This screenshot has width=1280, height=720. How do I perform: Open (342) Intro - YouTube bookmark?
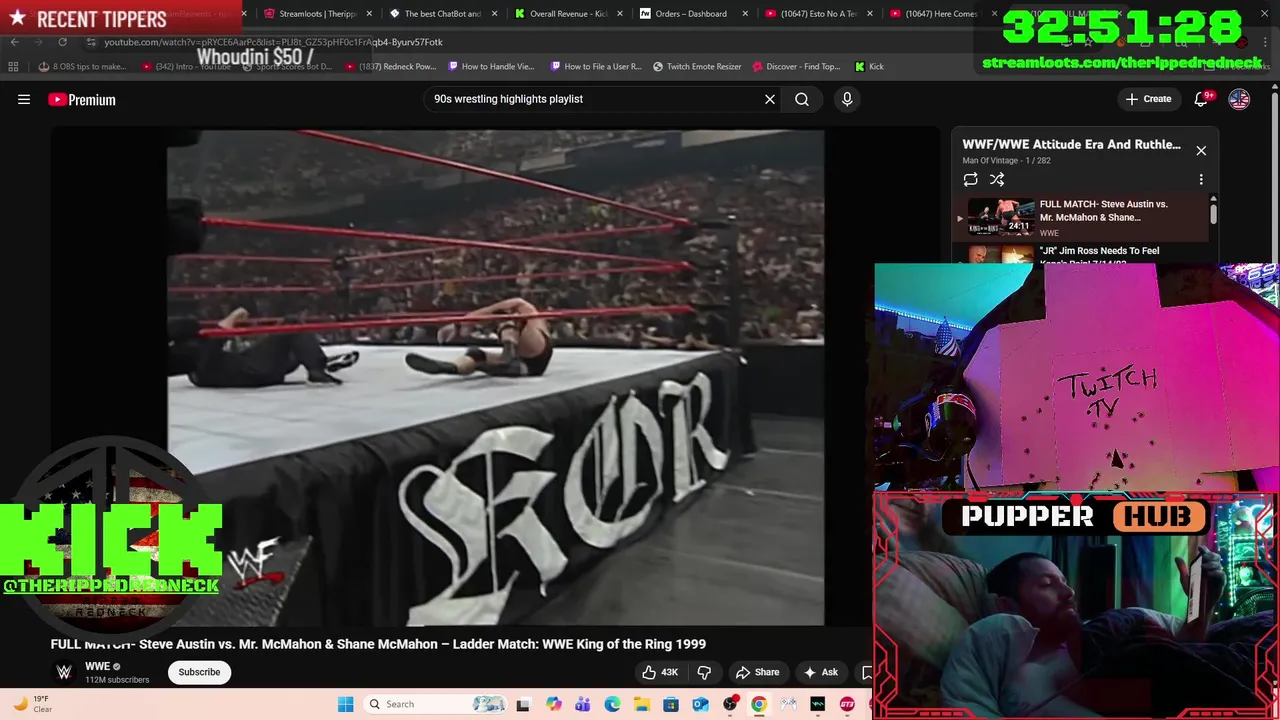click(x=186, y=66)
